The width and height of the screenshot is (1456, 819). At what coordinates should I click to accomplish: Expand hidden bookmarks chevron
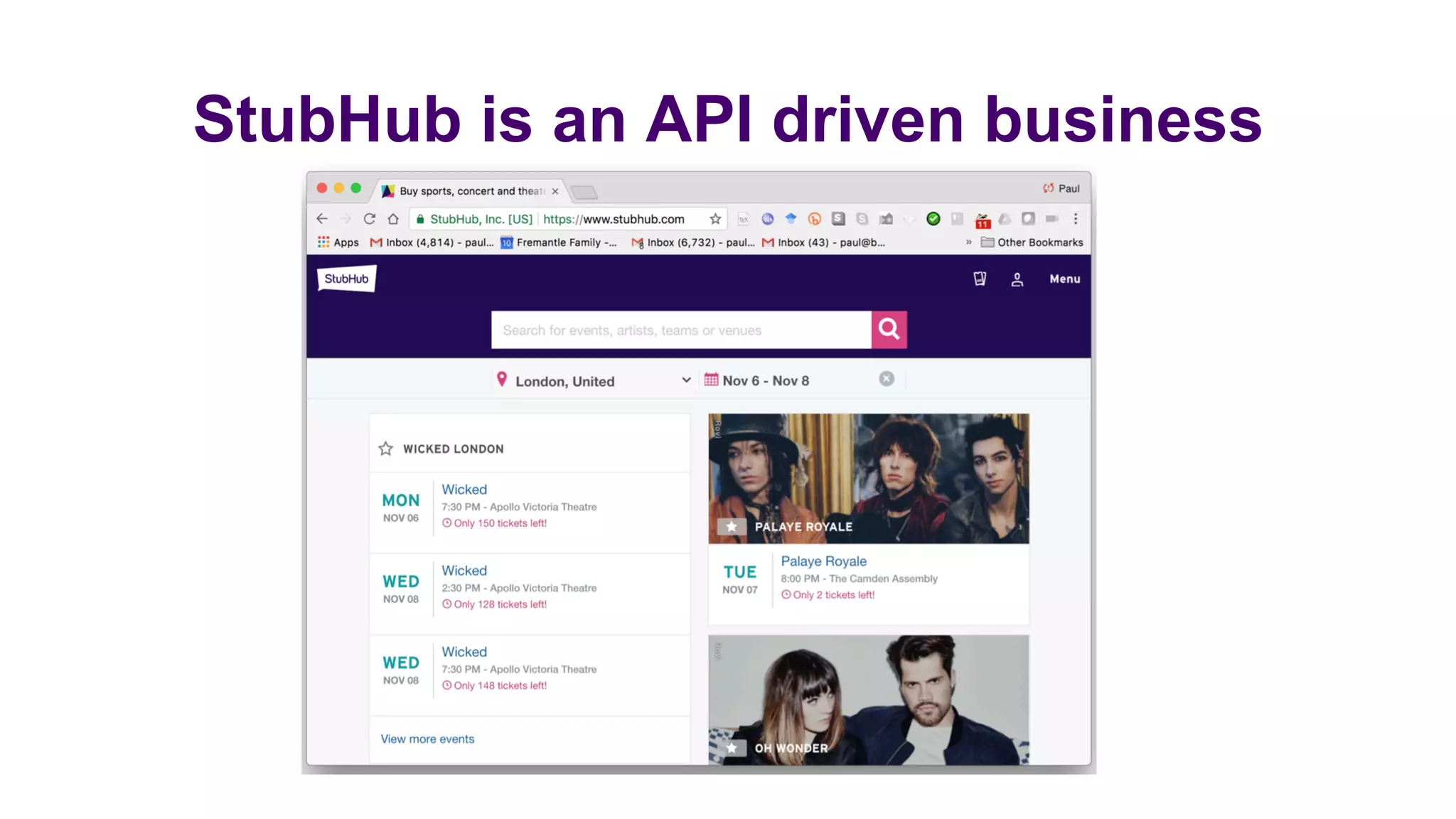968,242
